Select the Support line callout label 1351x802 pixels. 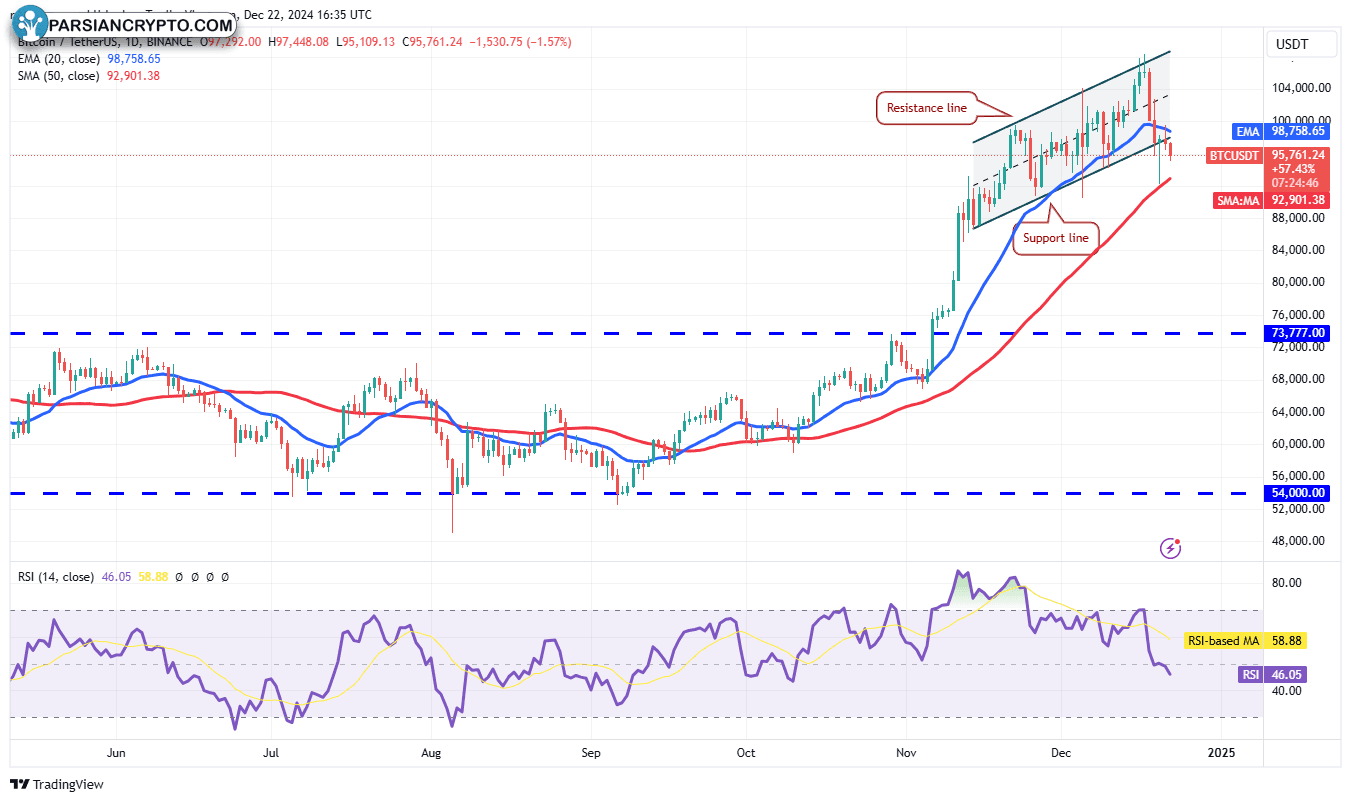point(1056,238)
